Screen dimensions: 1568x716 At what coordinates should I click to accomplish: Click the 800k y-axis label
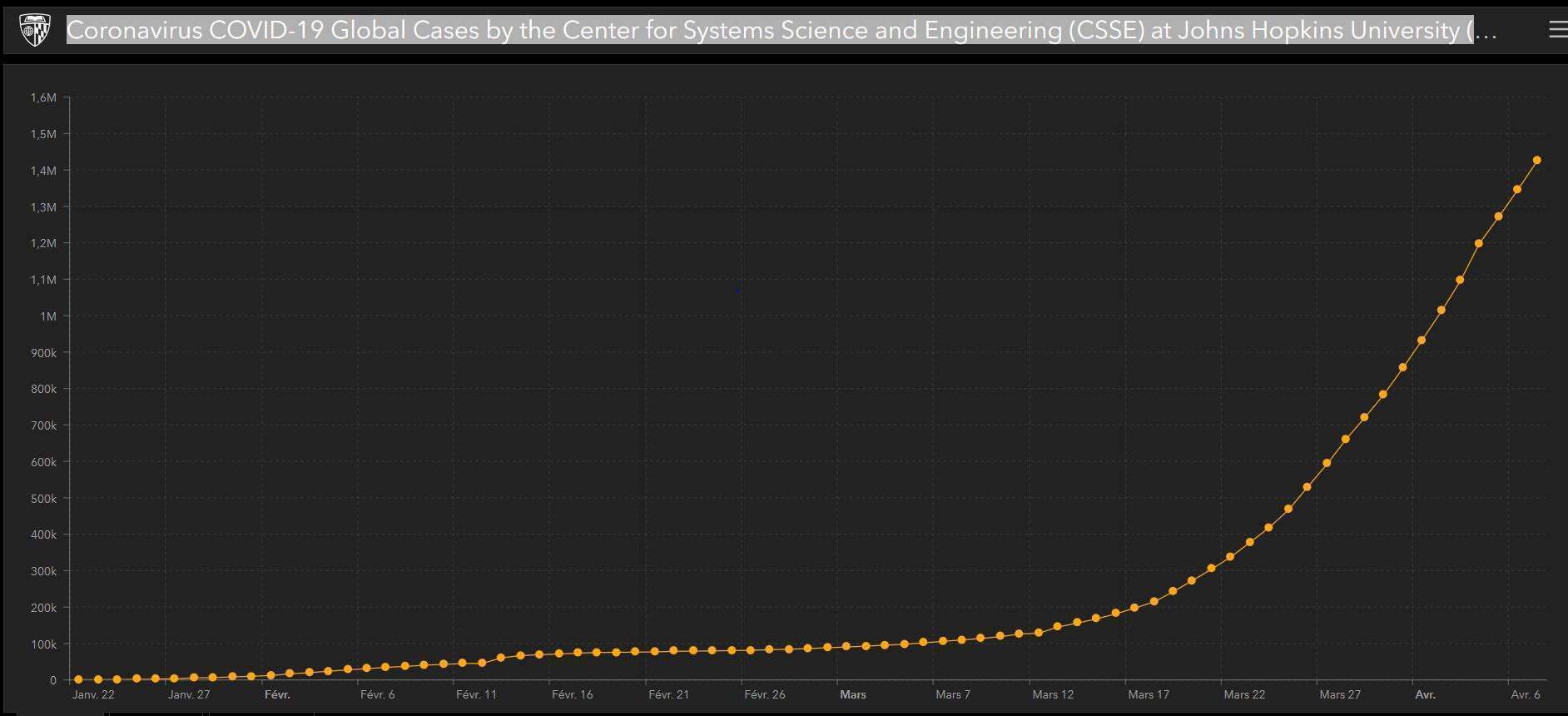(43, 389)
